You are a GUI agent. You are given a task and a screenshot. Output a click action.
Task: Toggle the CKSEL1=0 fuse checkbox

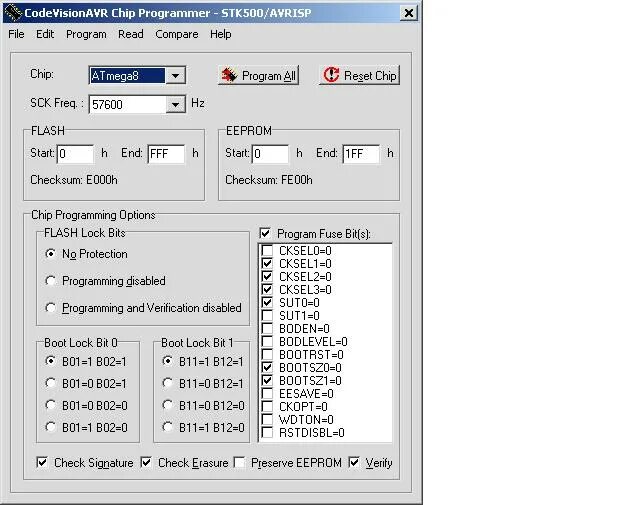(267, 263)
